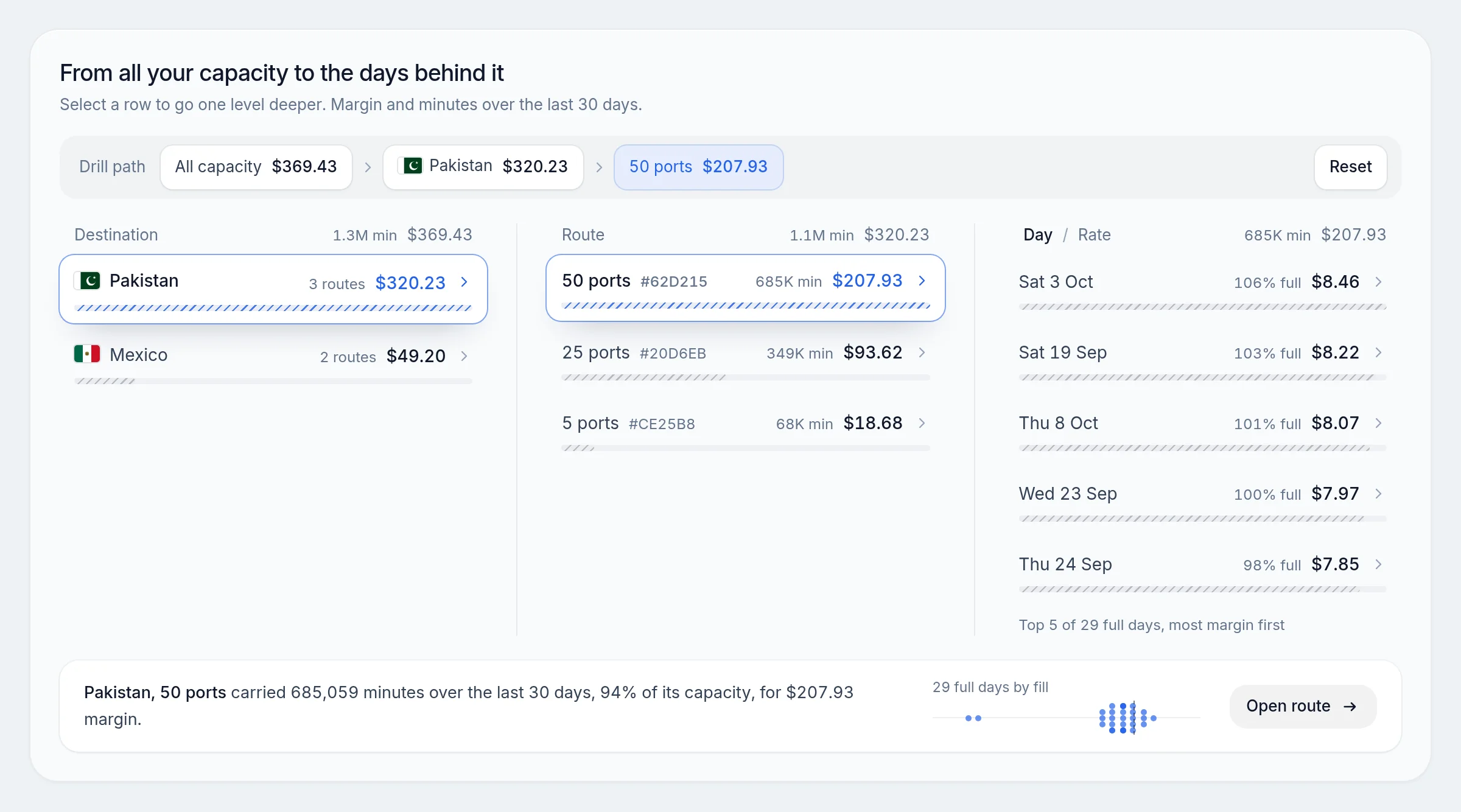1461x812 pixels.
Task: Click the Mexico fill progress bar
Action: click(273, 381)
